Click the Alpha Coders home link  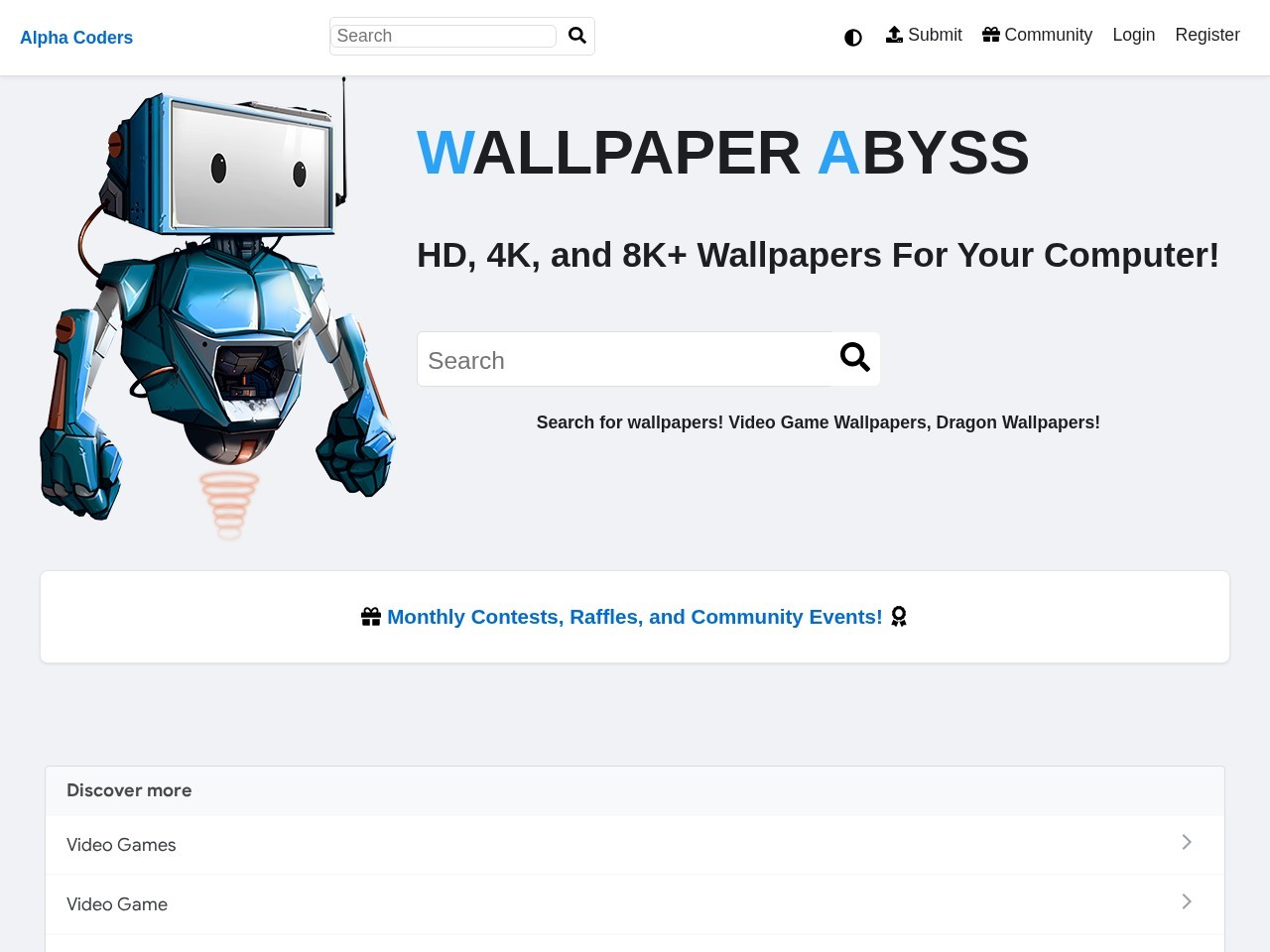pyautogui.click(x=76, y=38)
